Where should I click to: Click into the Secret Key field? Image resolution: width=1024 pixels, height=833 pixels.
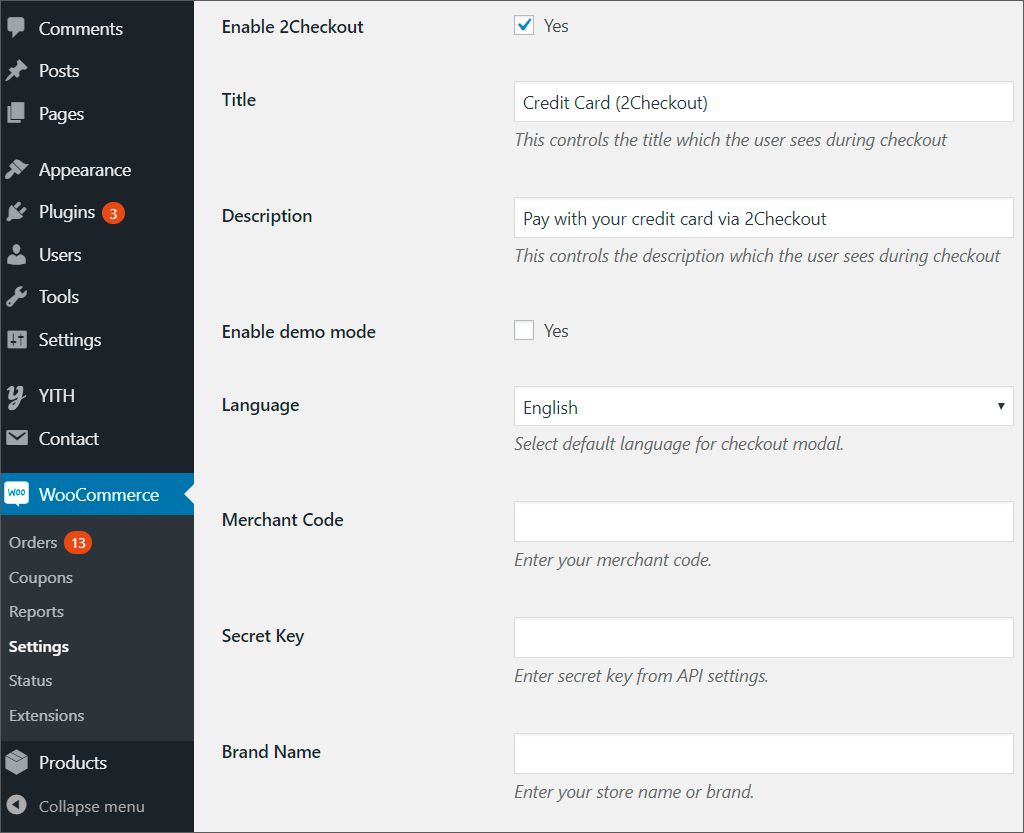[x=763, y=638]
